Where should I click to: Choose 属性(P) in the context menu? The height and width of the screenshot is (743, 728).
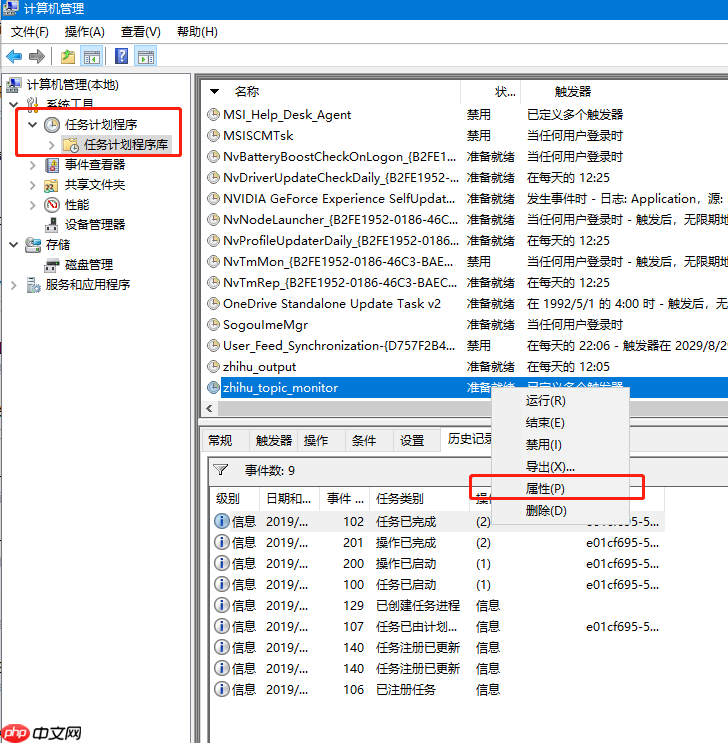tap(560, 489)
